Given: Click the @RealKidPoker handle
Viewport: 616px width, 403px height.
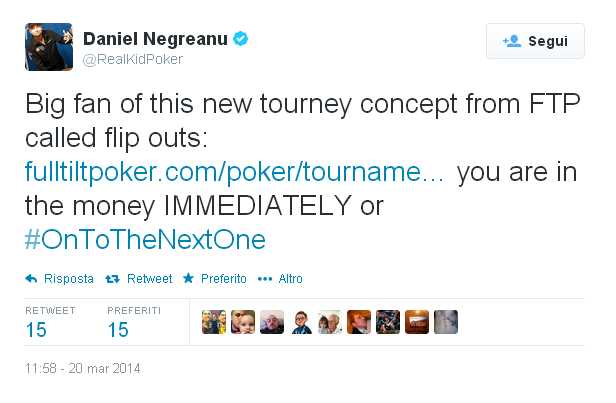Looking at the screenshot, I should 132,59.
